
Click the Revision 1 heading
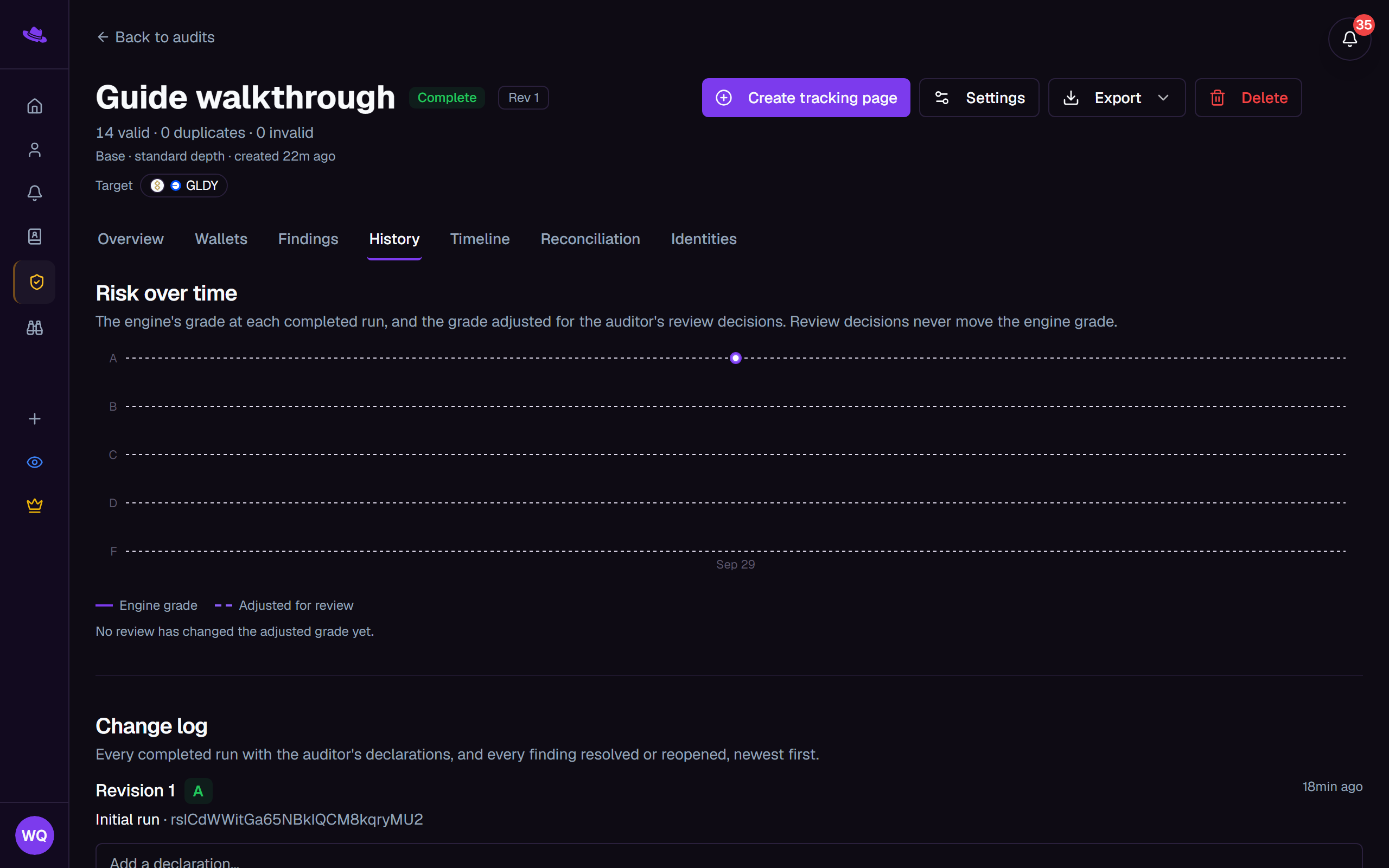pos(135,790)
